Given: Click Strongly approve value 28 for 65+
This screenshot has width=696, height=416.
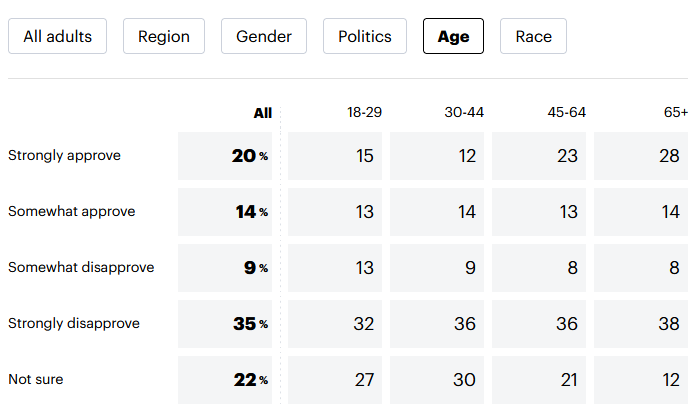Looking at the screenshot, I should click(641, 156).
